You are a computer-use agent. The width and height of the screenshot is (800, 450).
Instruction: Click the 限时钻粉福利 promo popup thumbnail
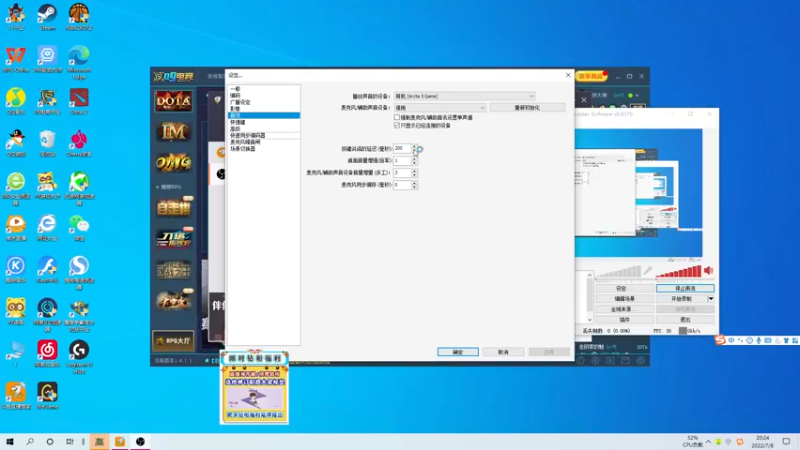tap(255, 387)
